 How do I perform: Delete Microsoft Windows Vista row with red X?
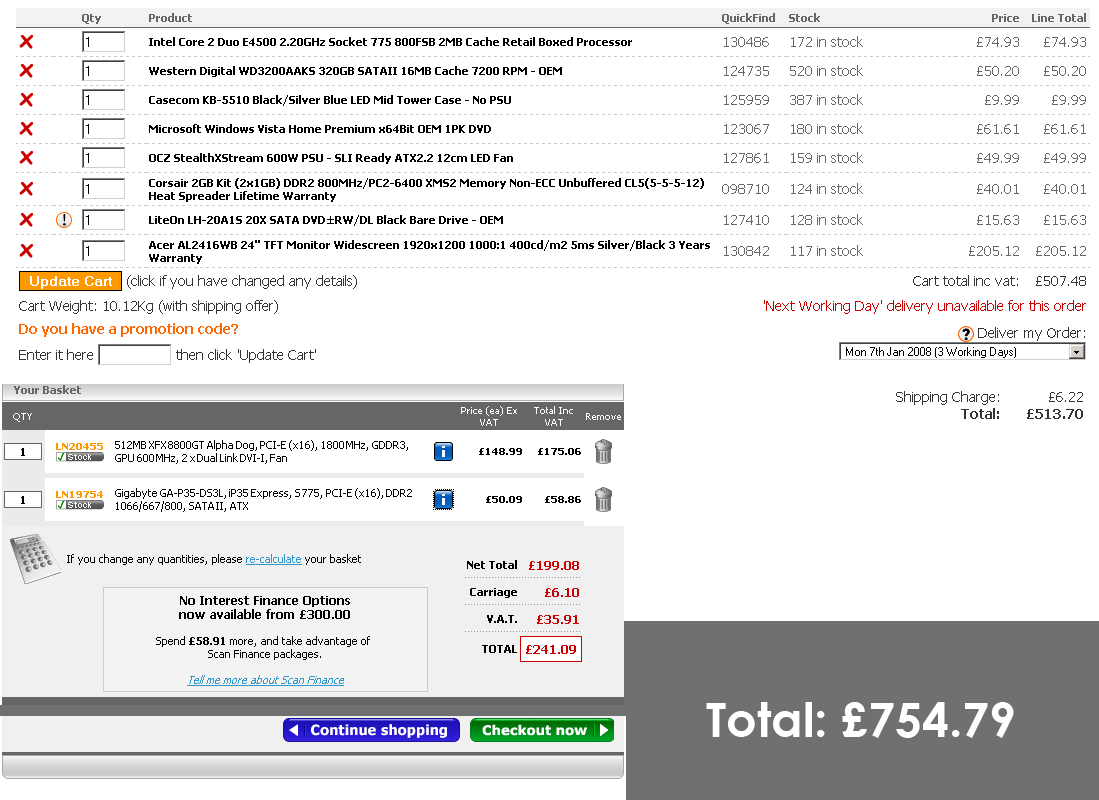pos(26,129)
